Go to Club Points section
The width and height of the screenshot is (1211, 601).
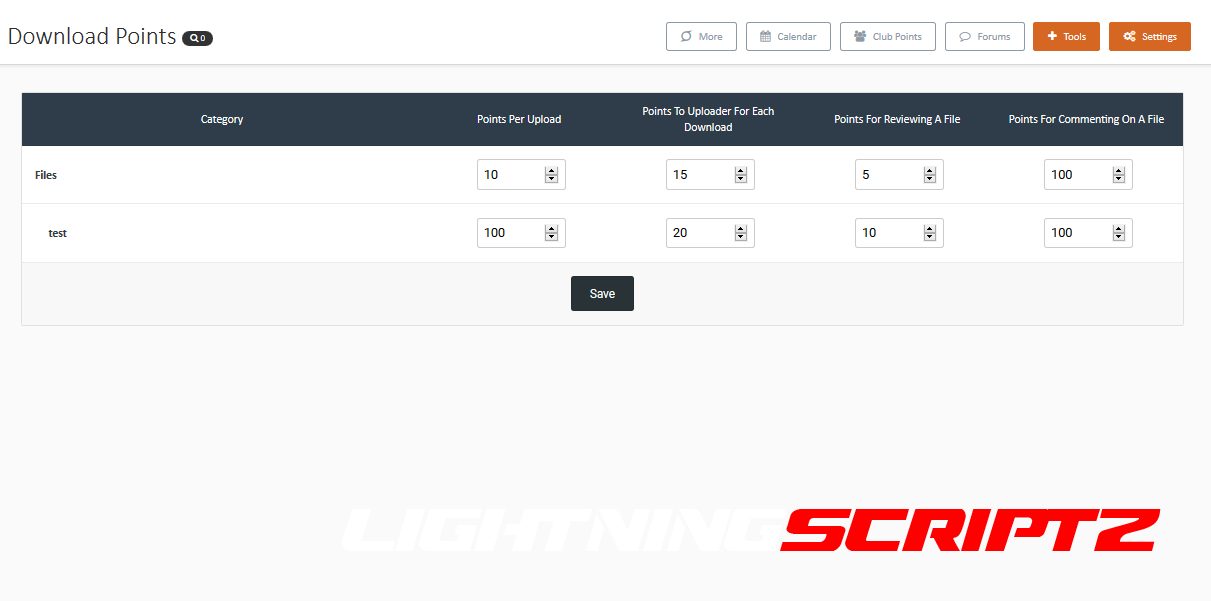[887, 36]
